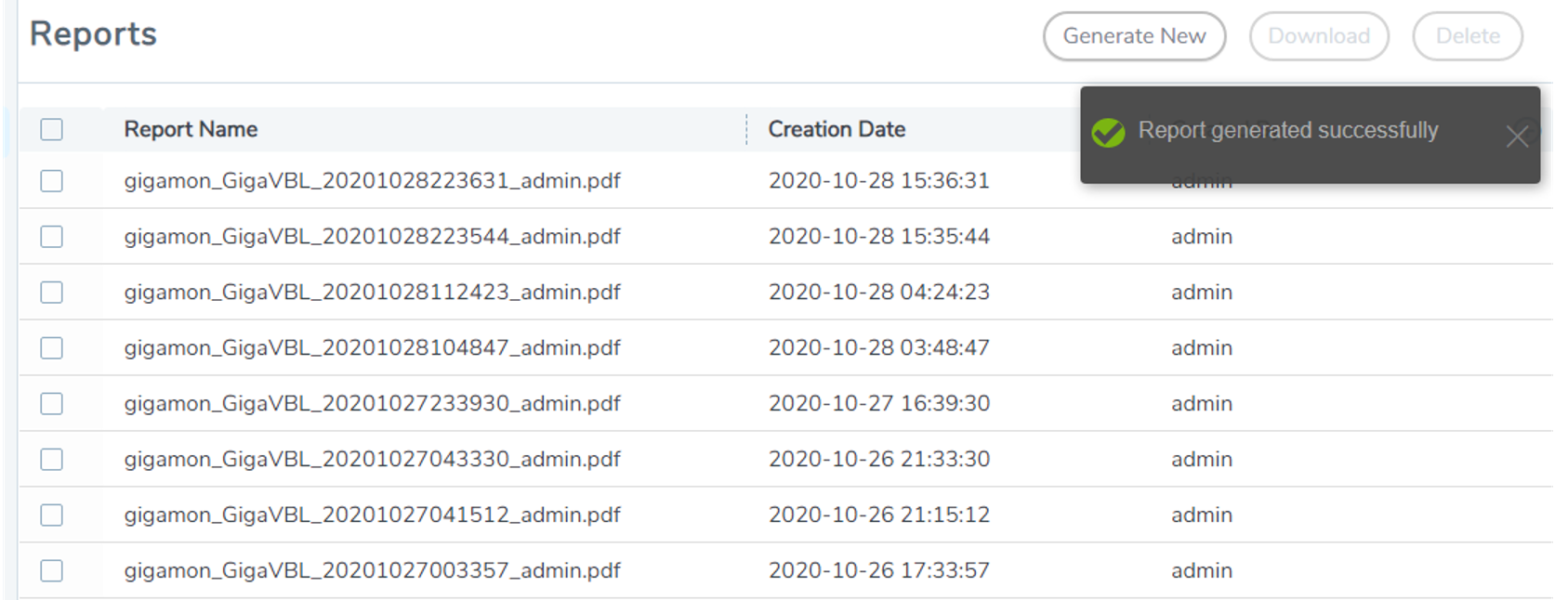
Task: Dismiss the report generated notification
Action: (1516, 137)
